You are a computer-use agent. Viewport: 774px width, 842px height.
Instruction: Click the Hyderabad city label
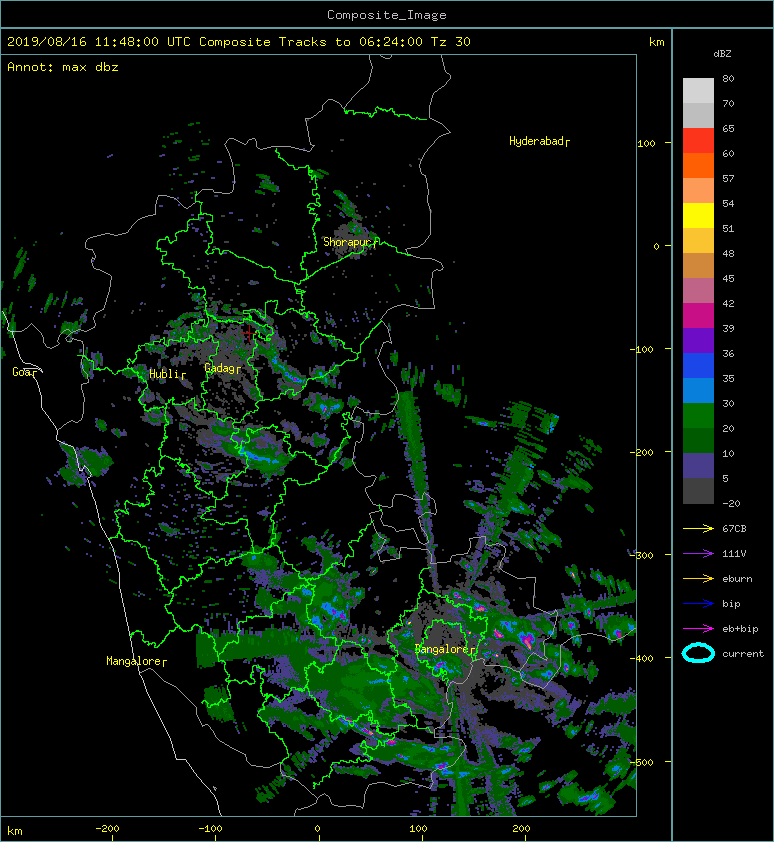click(x=539, y=141)
